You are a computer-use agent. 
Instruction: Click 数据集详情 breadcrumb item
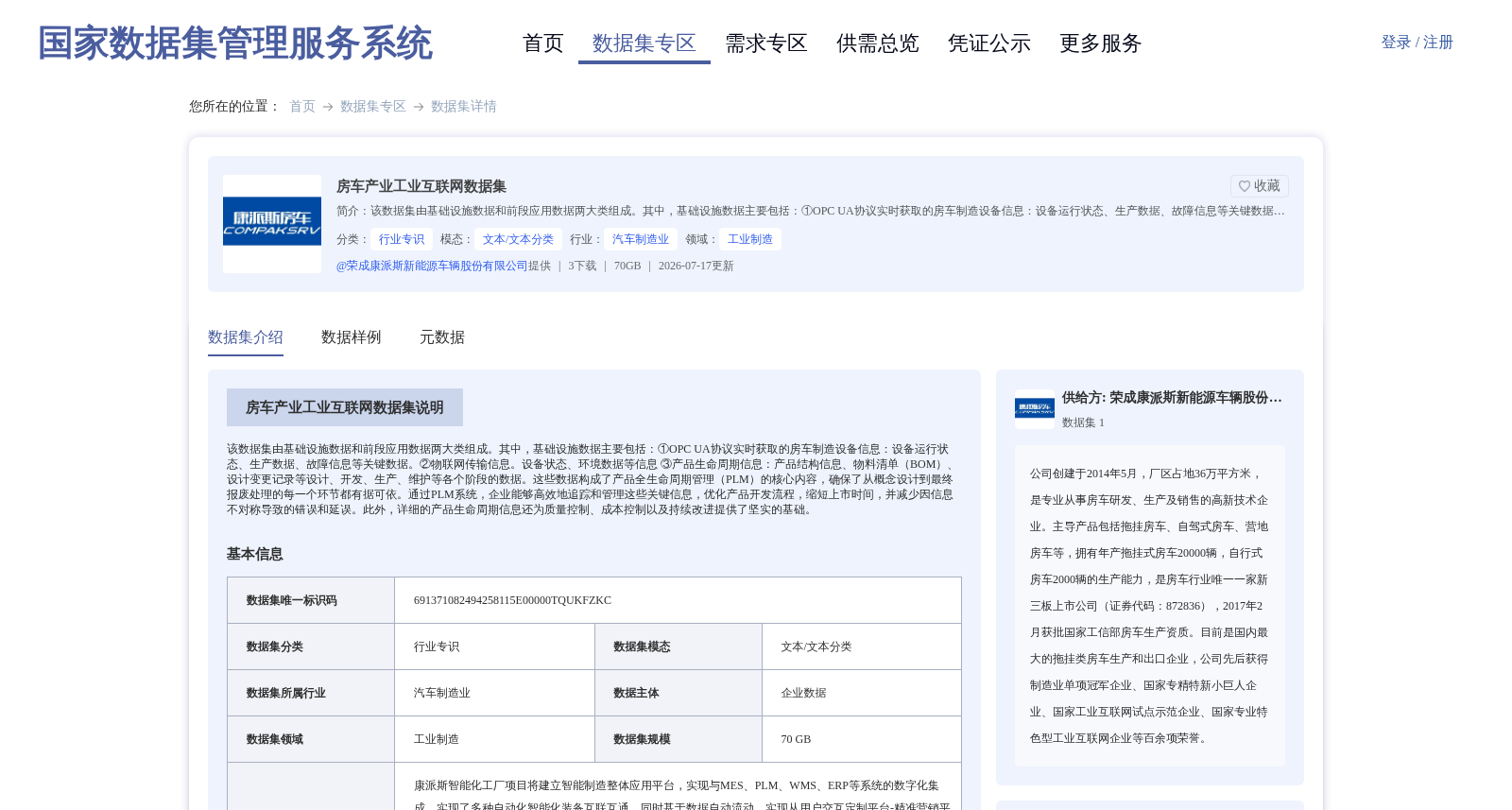[464, 107]
